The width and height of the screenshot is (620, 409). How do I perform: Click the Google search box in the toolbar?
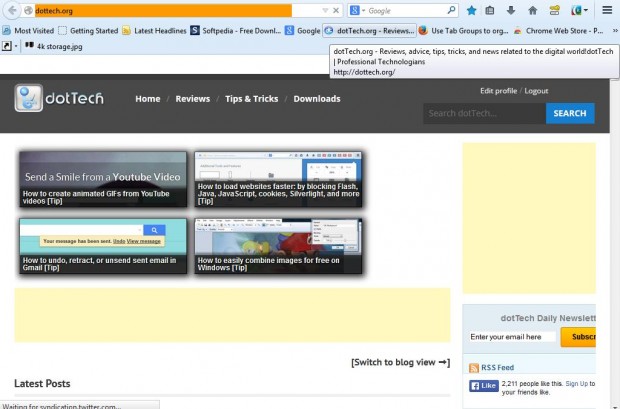pyautogui.click(x=406, y=11)
